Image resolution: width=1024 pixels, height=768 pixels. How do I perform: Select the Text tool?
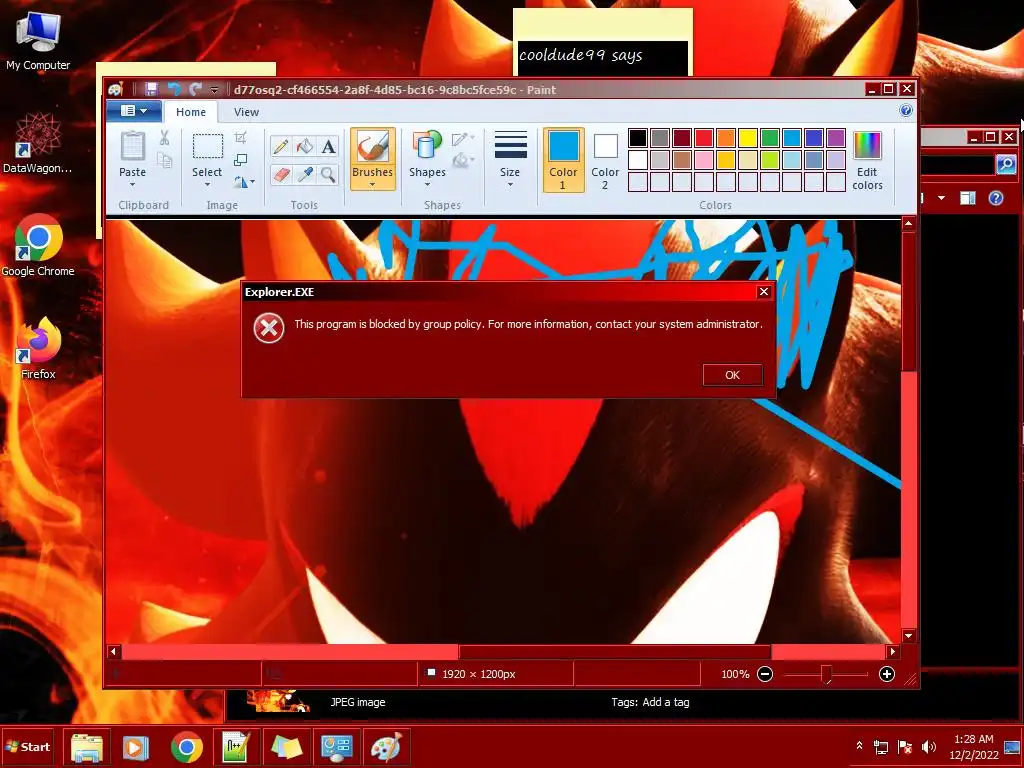pos(328,146)
